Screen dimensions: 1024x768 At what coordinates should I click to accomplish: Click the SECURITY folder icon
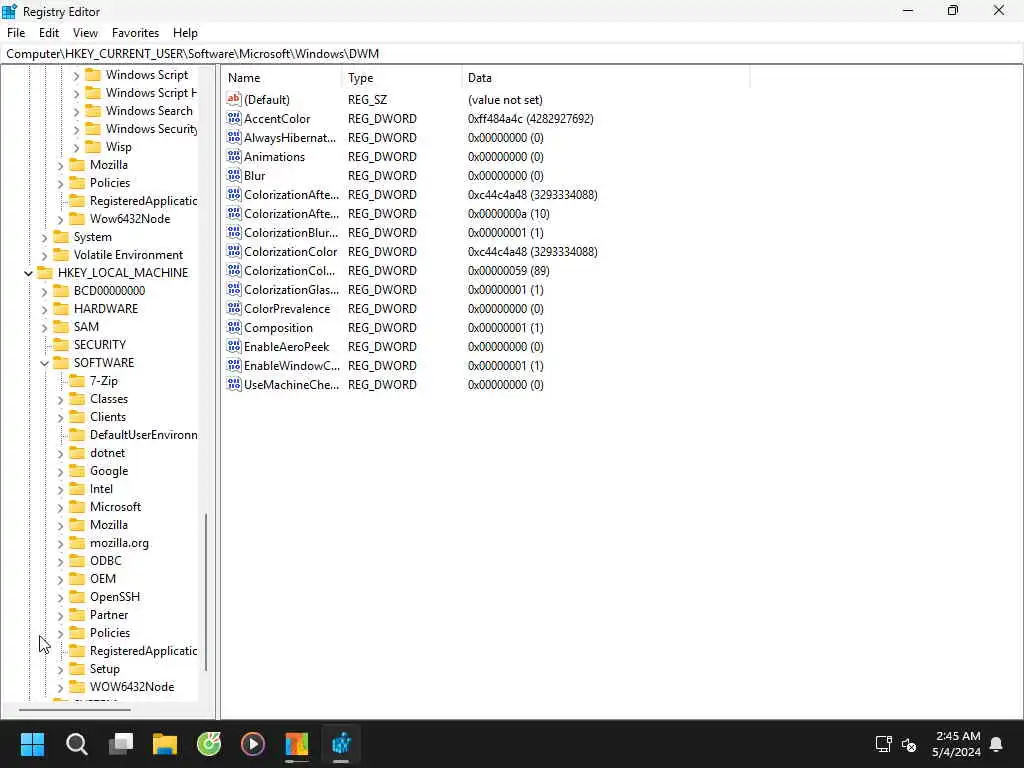coord(61,344)
